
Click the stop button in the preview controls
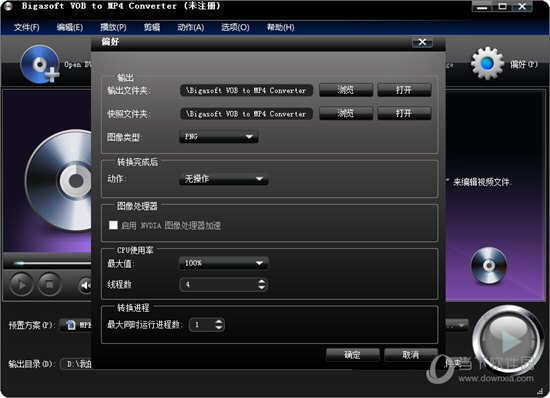pyautogui.click(x=49, y=284)
